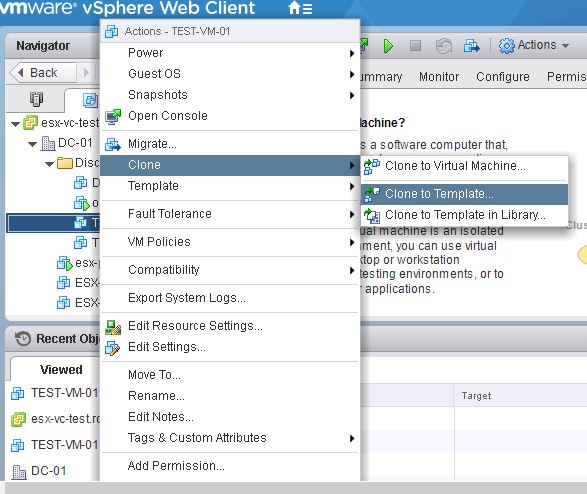This screenshot has width=587, height=494.
Task: Click the Disc folder icon in tree
Action: [65, 163]
